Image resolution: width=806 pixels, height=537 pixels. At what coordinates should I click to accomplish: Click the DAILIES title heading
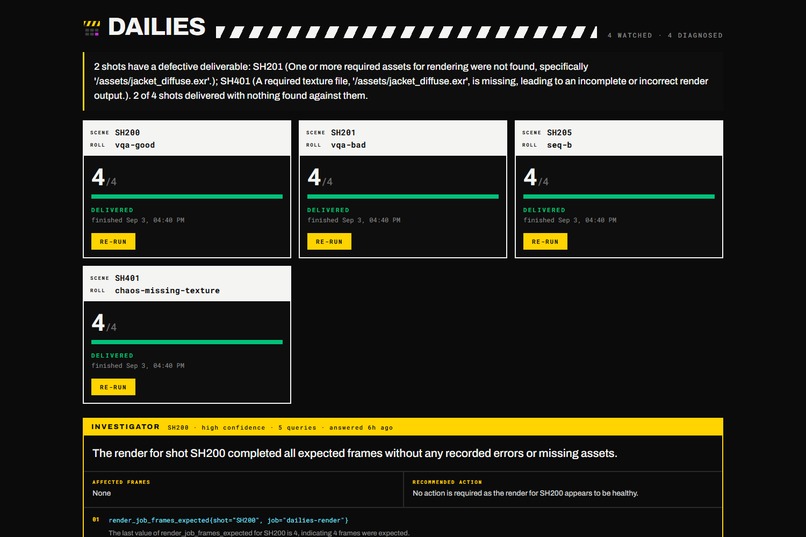[x=156, y=27]
